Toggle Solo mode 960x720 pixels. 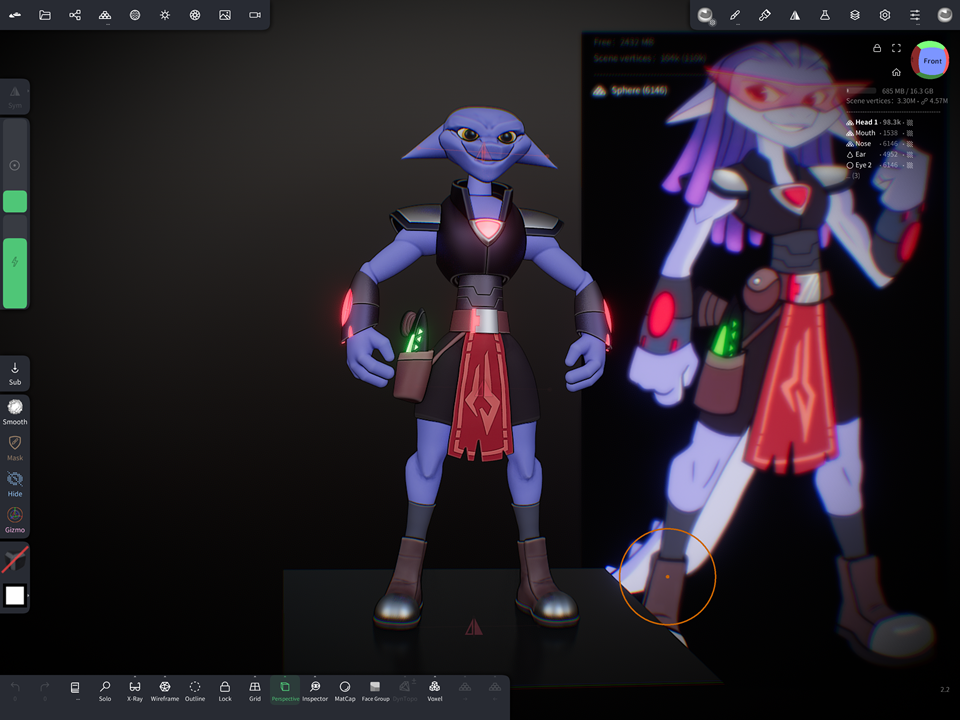coord(105,691)
